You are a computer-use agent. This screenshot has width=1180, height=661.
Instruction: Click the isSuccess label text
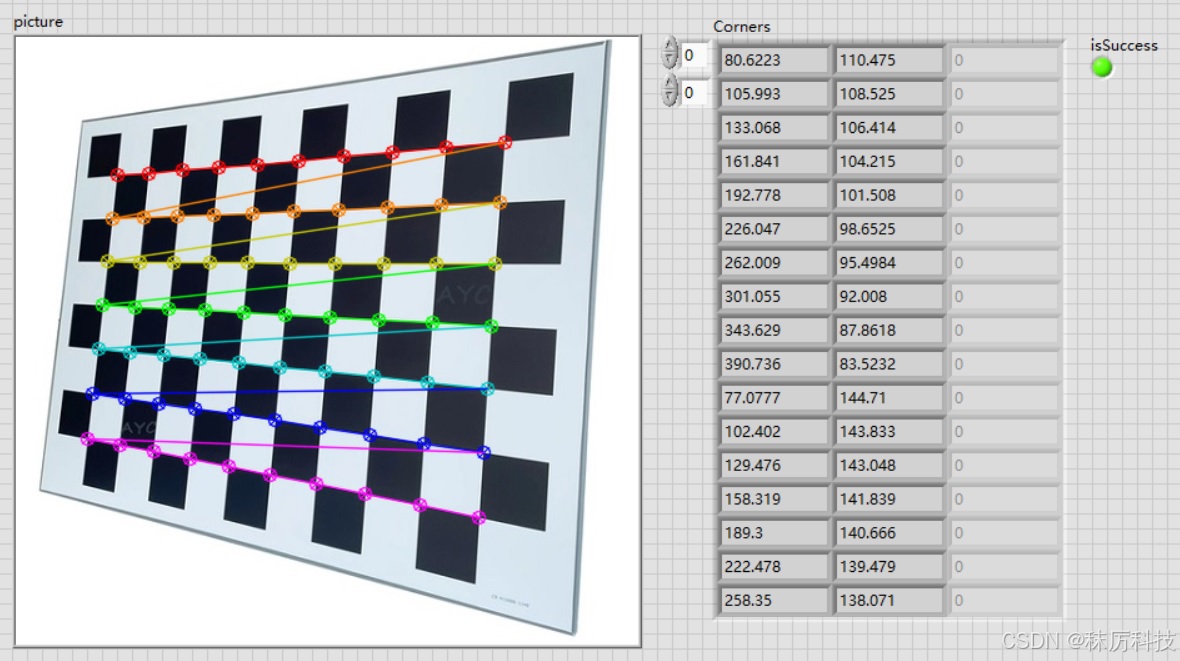point(1124,45)
